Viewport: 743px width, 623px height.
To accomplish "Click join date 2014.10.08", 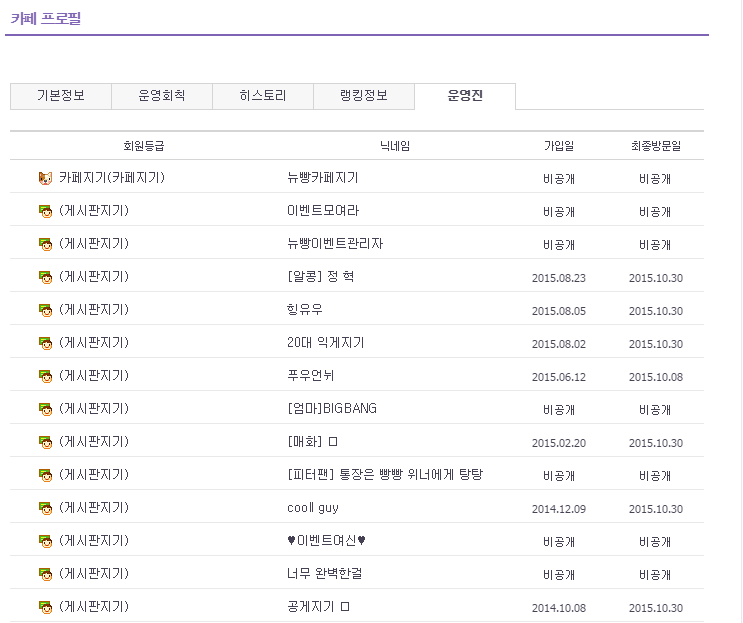I will coord(559,608).
